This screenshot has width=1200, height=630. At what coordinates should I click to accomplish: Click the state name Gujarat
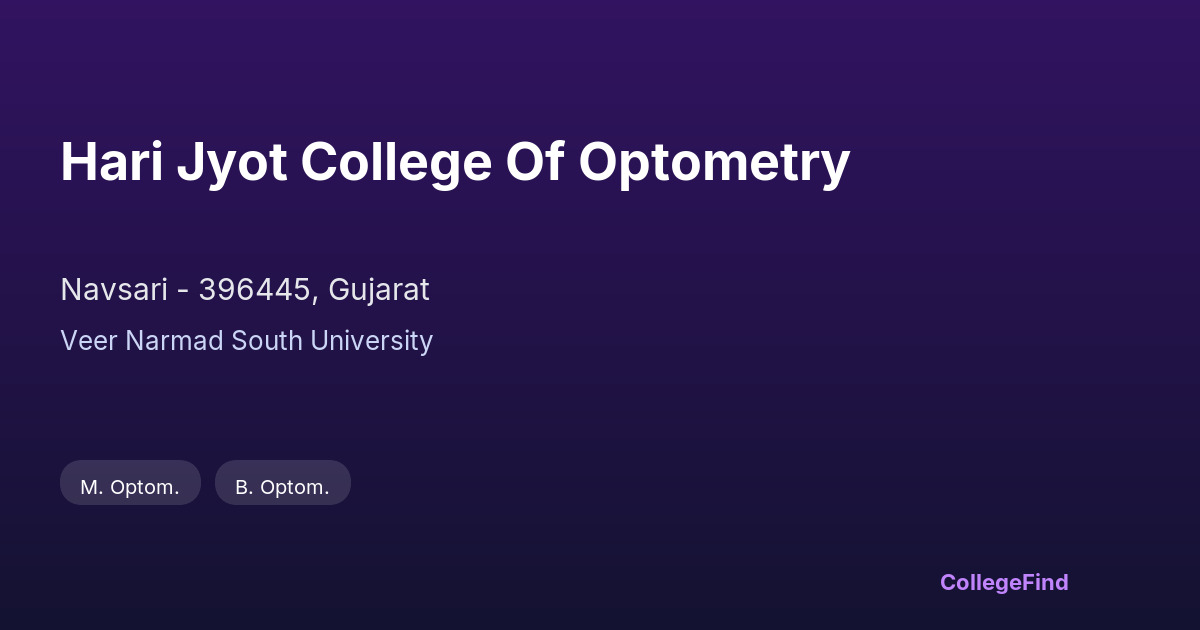pyautogui.click(x=379, y=290)
